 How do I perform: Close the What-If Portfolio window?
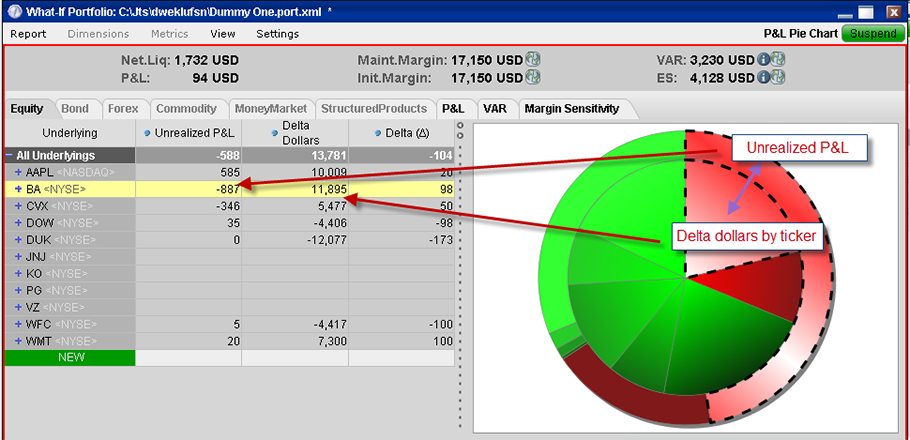[893, 12]
